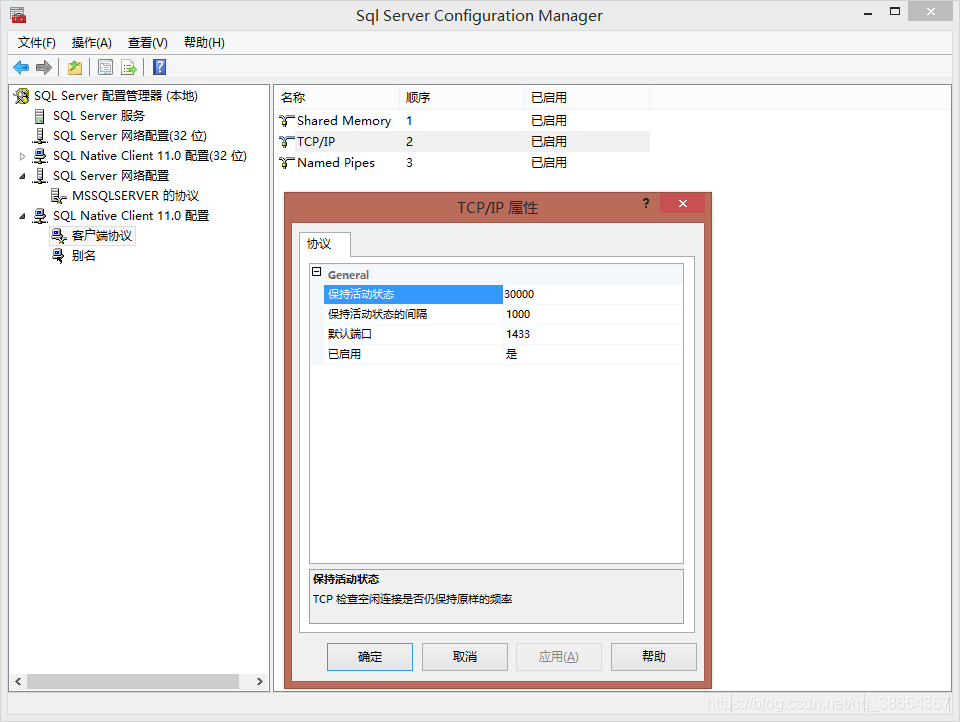Open the 文件(F) menu
Image resolution: width=960 pixels, height=722 pixels.
pyautogui.click(x=37, y=42)
